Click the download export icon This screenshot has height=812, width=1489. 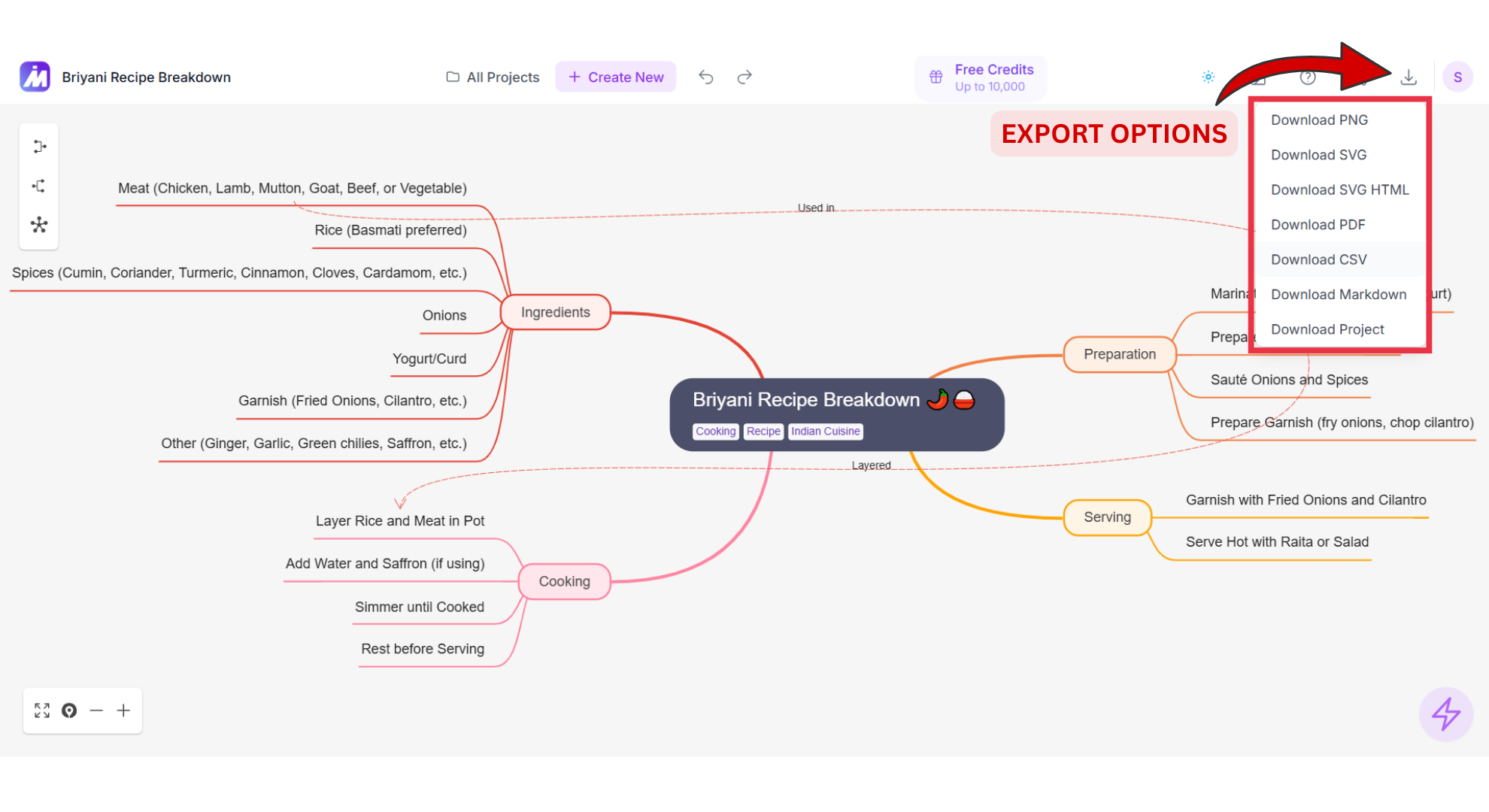point(1409,77)
